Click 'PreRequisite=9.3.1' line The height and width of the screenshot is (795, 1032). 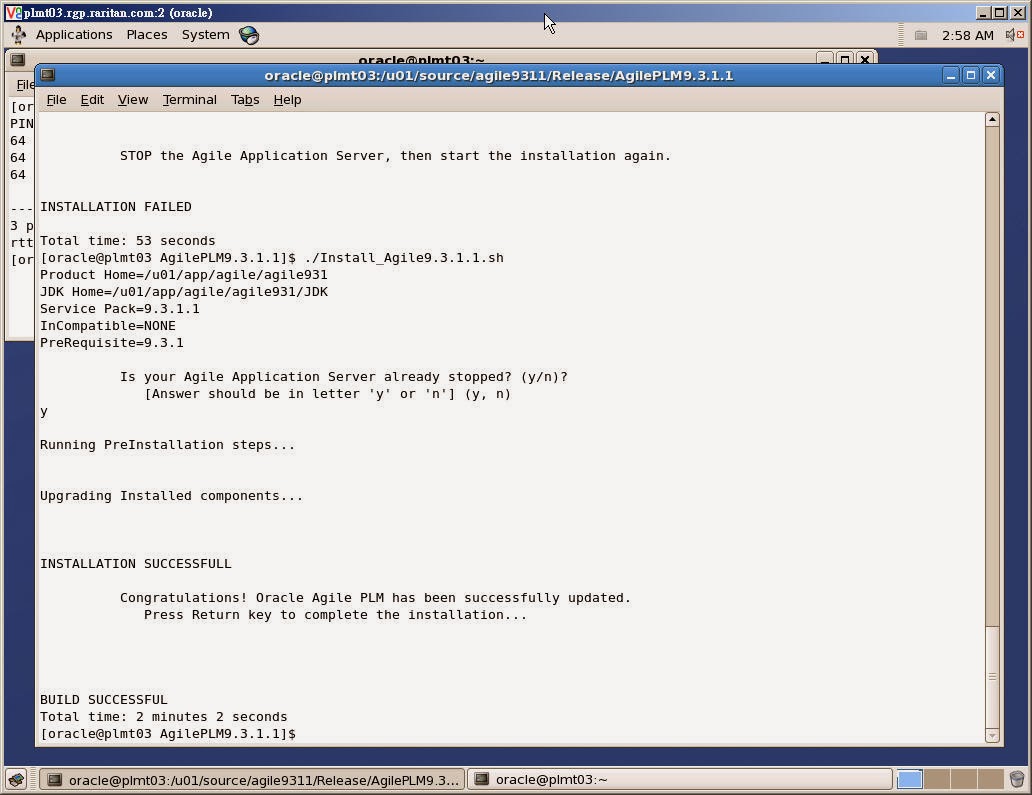112,343
